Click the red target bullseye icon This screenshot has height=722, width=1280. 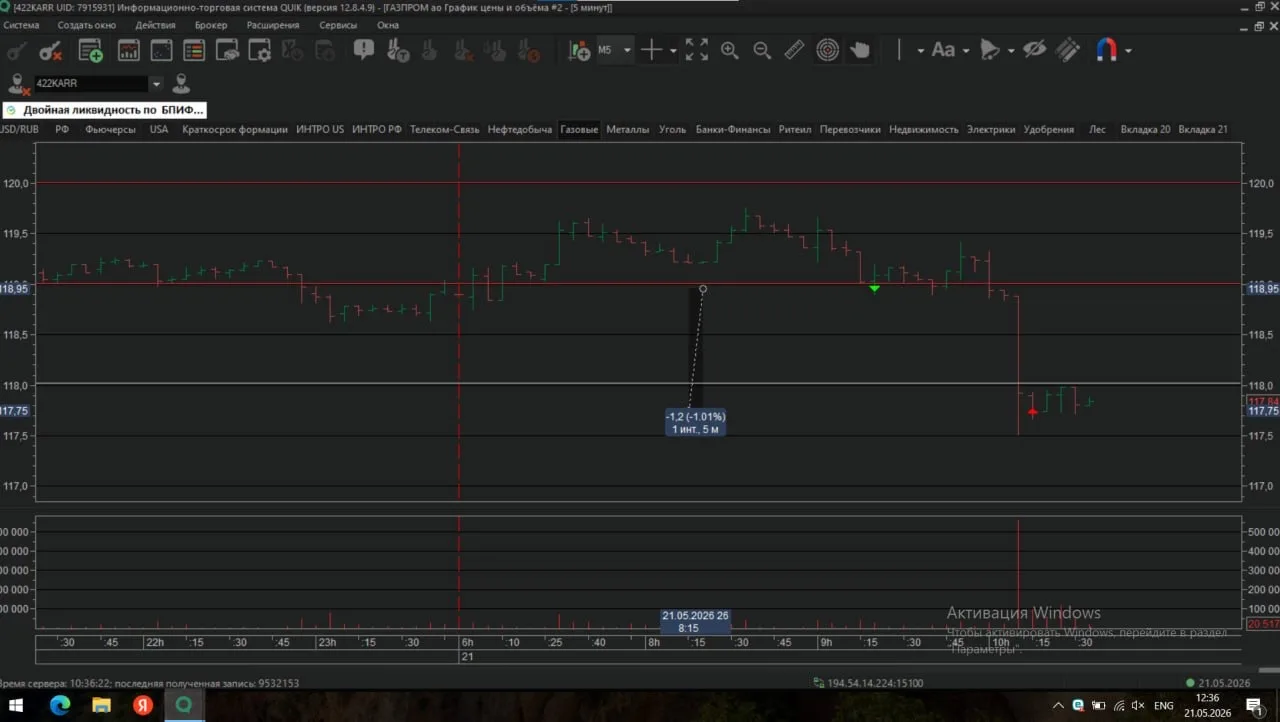[x=827, y=50]
